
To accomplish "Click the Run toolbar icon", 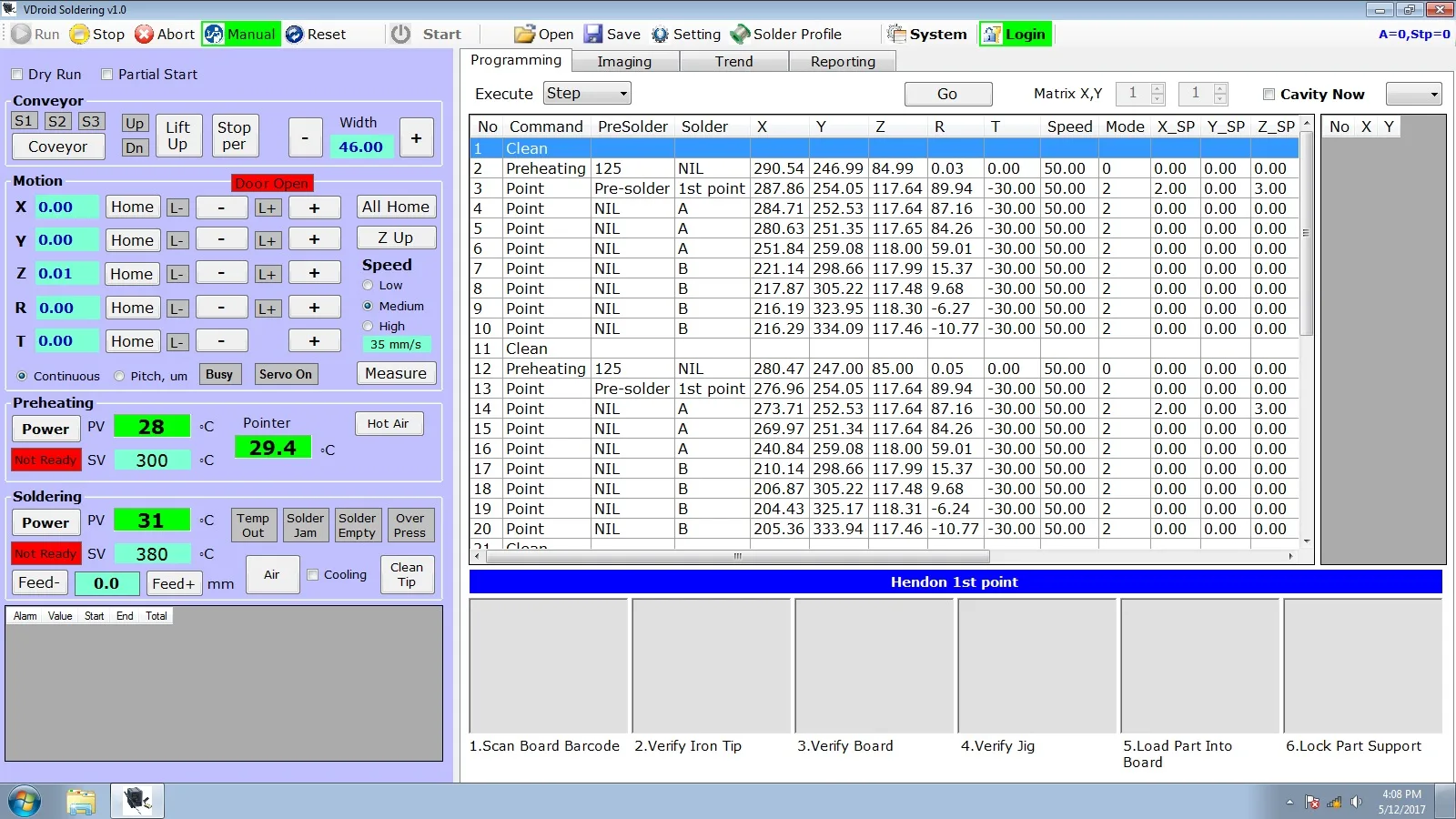I will (22, 35).
